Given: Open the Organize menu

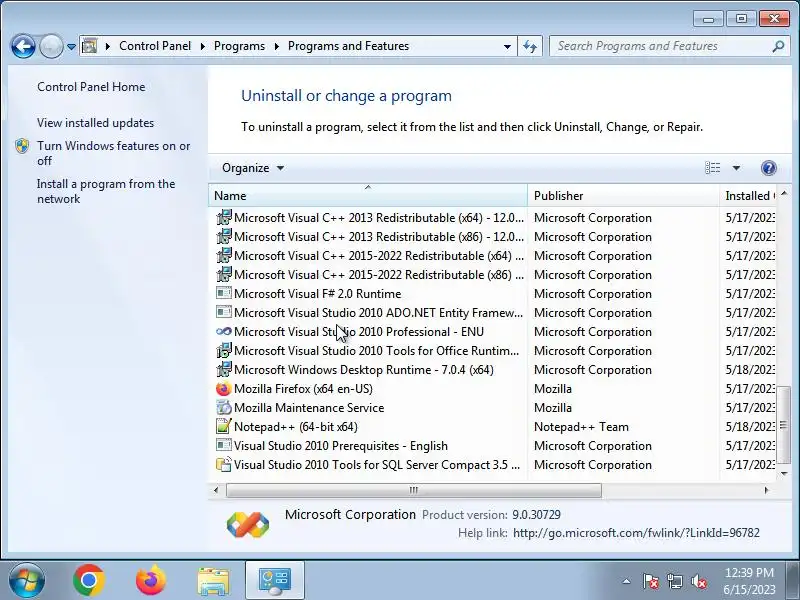Looking at the screenshot, I should [253, 168].
